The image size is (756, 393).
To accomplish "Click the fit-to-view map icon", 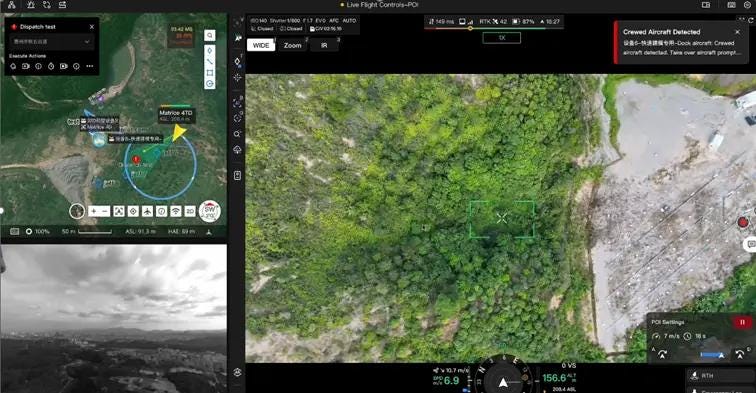I will [119, 211].
